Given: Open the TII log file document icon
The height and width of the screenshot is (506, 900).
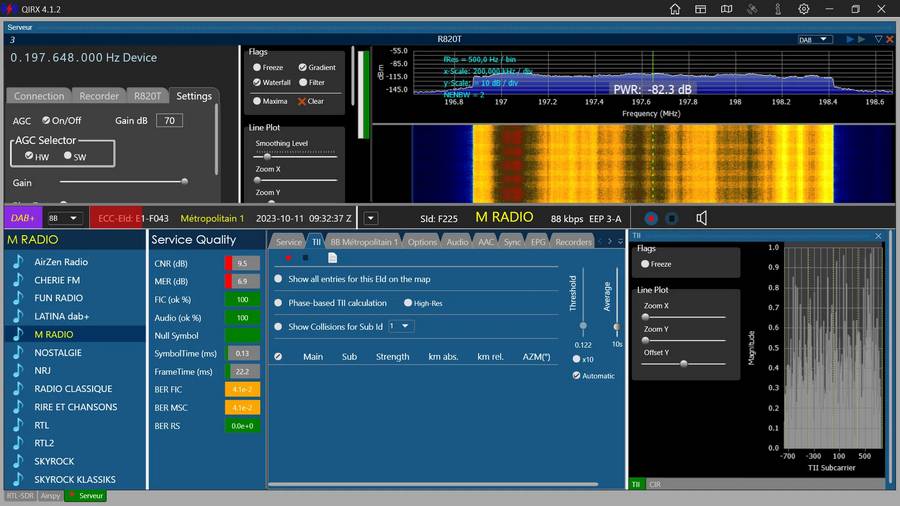Looking at the screenshot, I should [x=332, y=258].
